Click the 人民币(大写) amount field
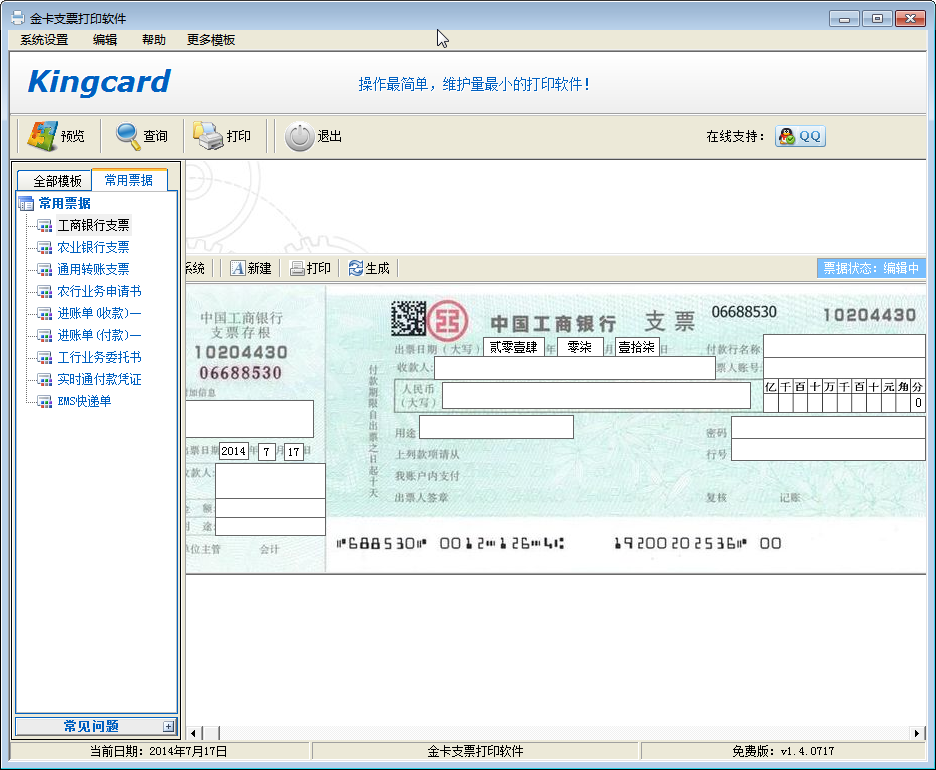Viewport: 936px width, 770px height. pos(596,395)
